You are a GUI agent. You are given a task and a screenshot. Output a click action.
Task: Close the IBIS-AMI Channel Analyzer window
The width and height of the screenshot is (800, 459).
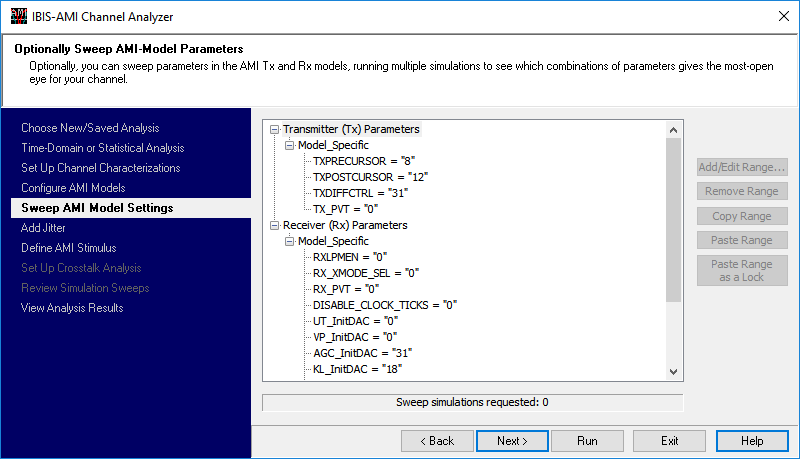(x=780, y=15)
